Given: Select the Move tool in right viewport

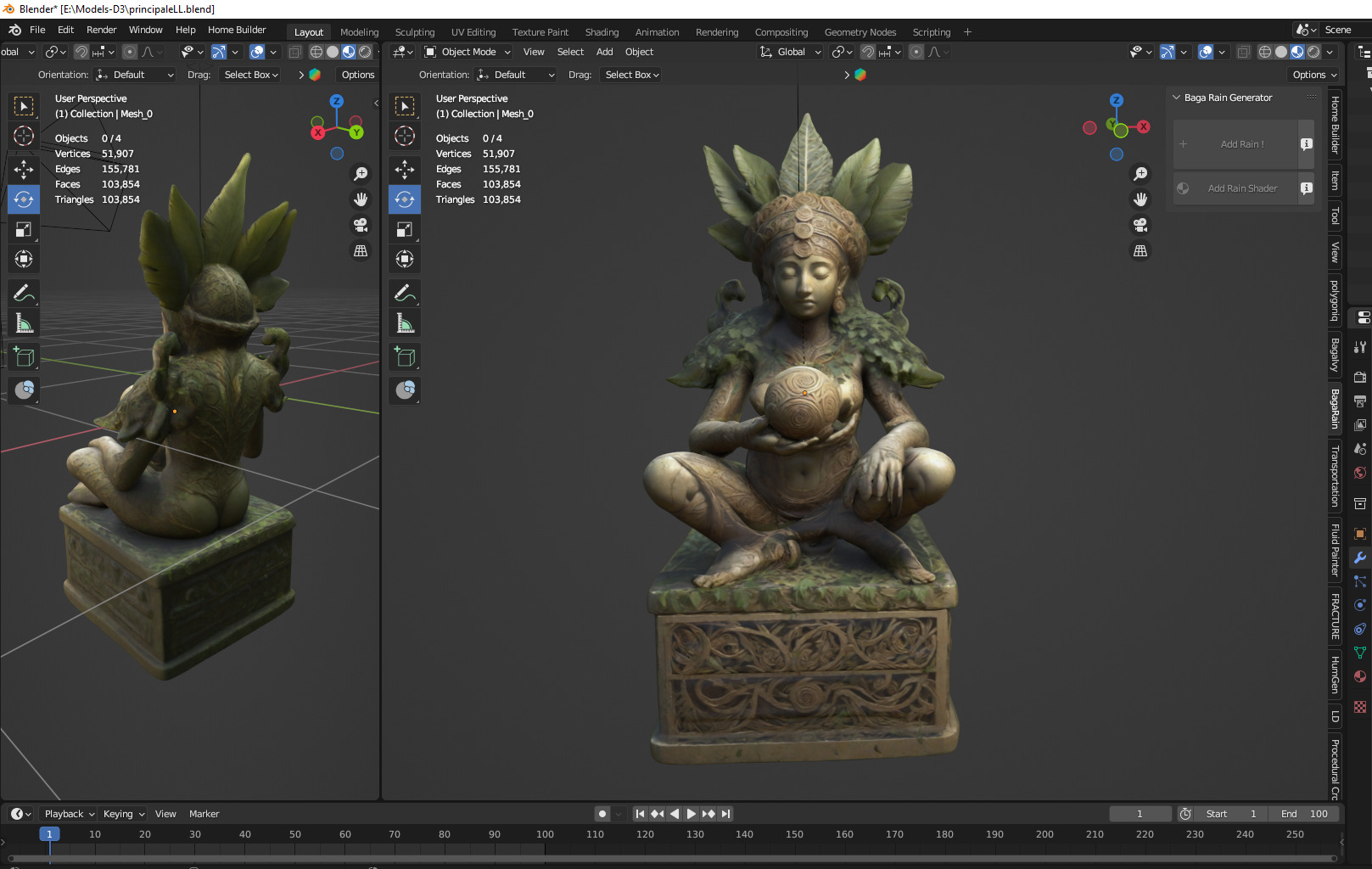Looking at the screenshot, I should [405, 170].
